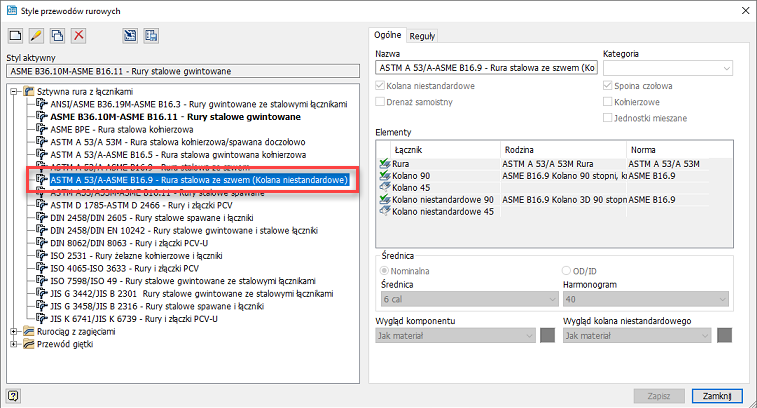Screen dimensions: 757x408
Task: Click component appearance color swatch
Action: coord(547,335)
